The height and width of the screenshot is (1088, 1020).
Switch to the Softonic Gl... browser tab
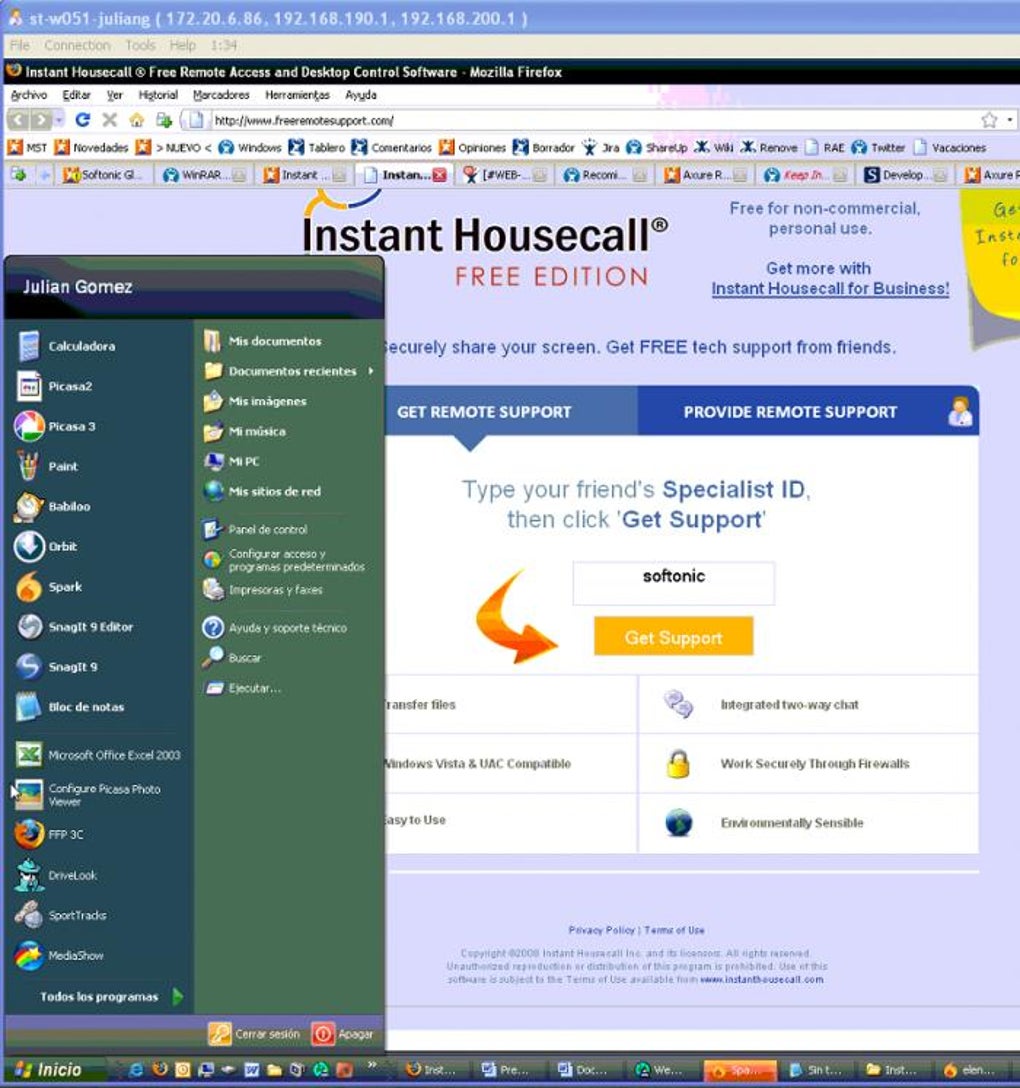click(x=104, y=175)
